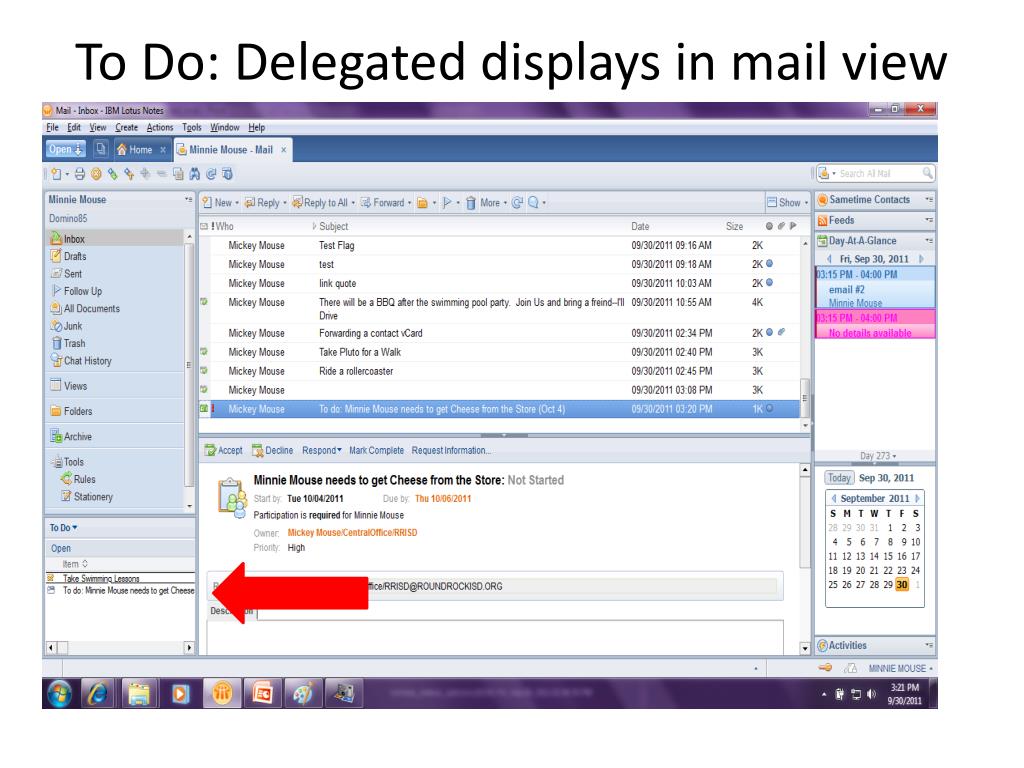The image size is (1024, 768).
Task: Click the Feeds panel icon
Action: 823,221
